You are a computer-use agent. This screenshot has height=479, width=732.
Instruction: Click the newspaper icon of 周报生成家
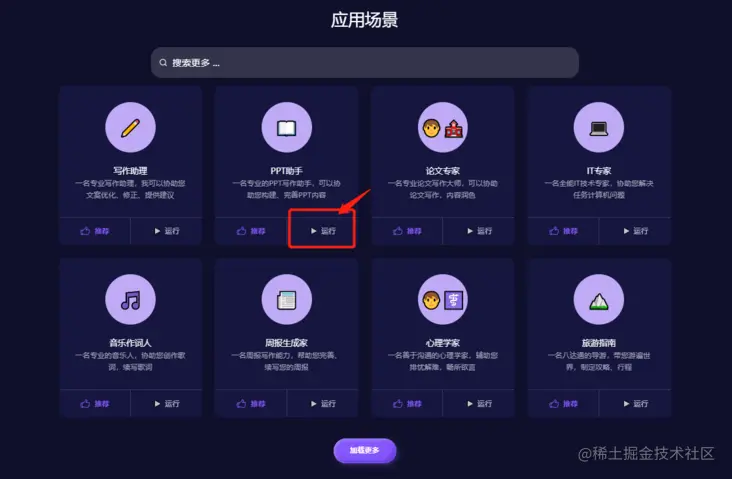(287, 300)
